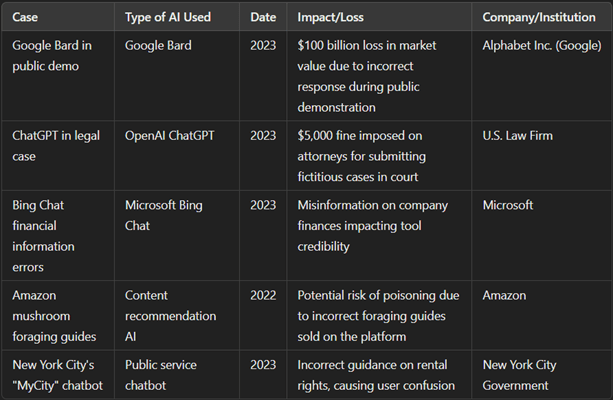The height and width of the screenshot is (400, 613).
Task: Select the "Alphabet Inc. (Google)" cell
Action: 543,45
